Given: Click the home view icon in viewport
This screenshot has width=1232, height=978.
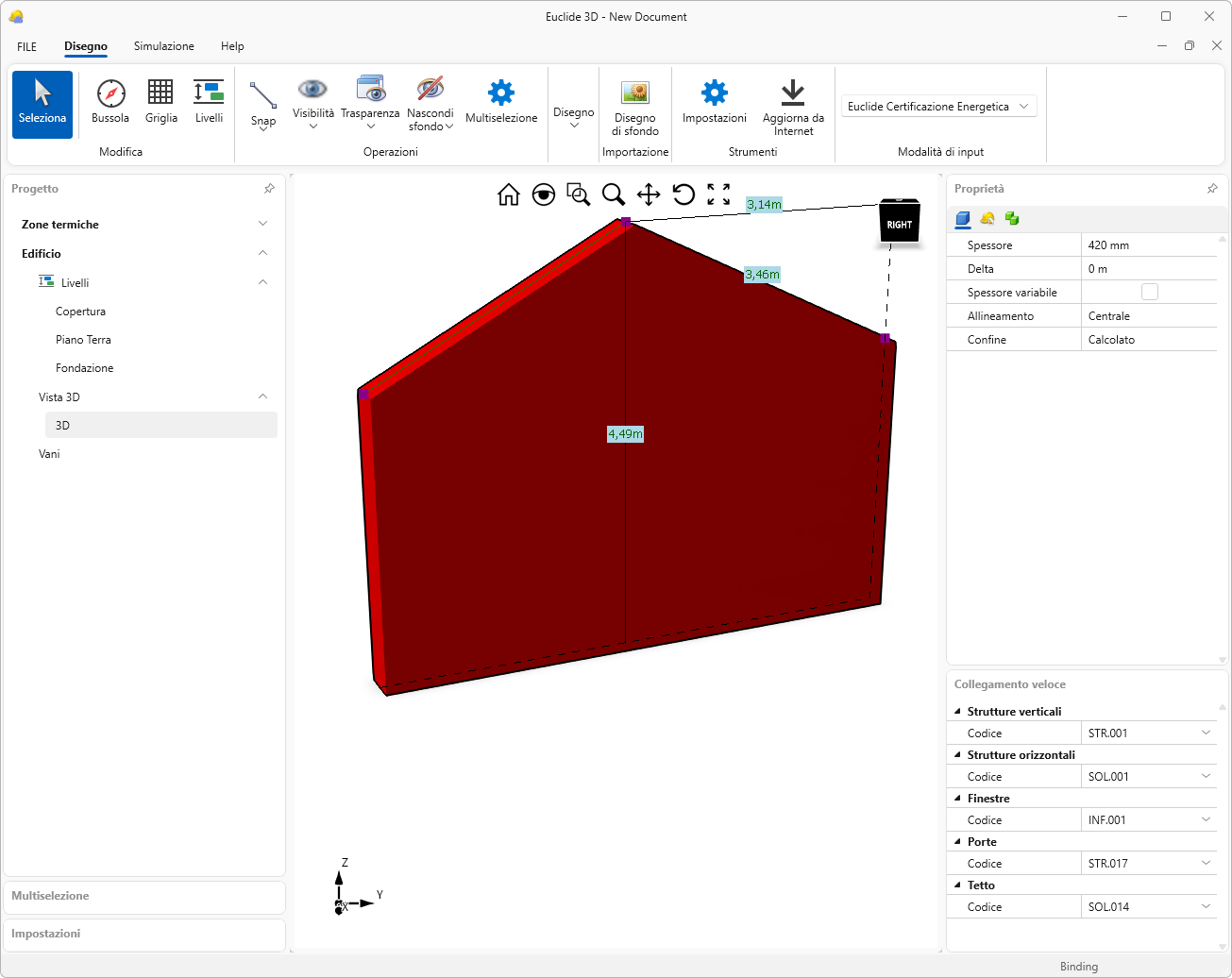Looking at the screenshot, I should pos(509,194).
